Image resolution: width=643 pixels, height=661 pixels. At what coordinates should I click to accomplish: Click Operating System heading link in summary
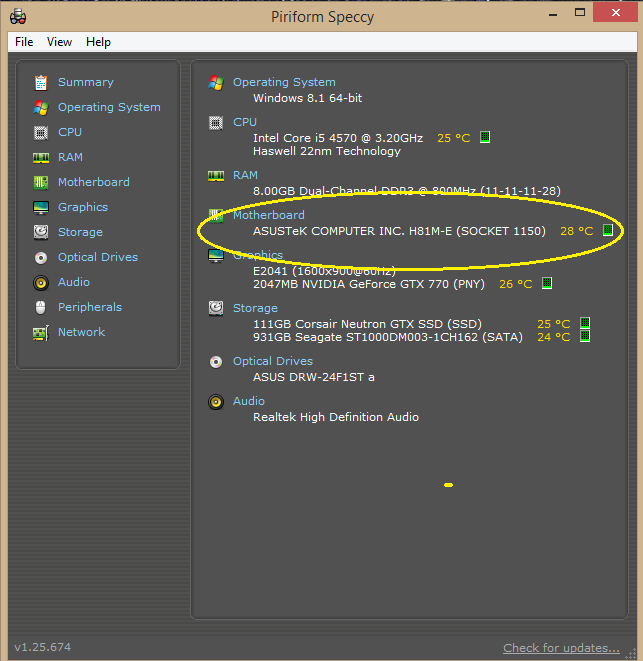click(284, 82)
